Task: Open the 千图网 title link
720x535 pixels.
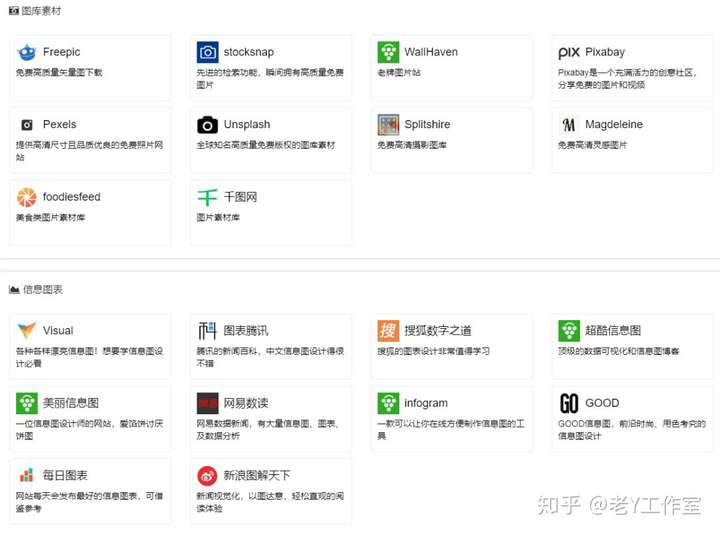Action: point(240,197)
